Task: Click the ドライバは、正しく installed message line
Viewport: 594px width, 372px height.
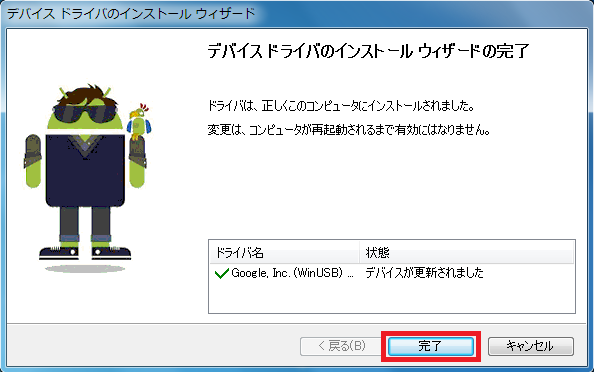Action: click(341, 106)
